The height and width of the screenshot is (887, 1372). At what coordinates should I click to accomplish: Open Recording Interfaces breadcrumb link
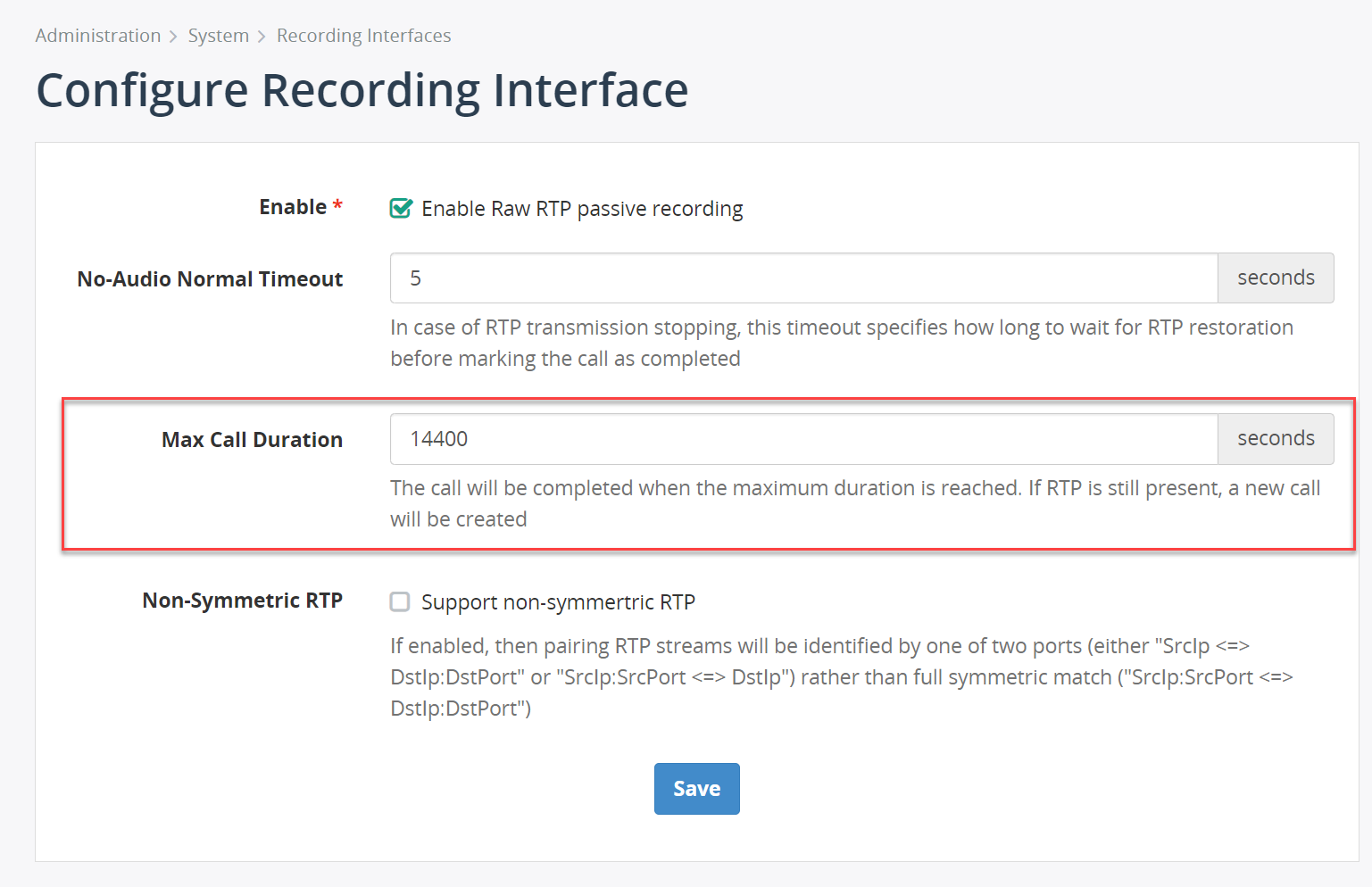(363, 36)
